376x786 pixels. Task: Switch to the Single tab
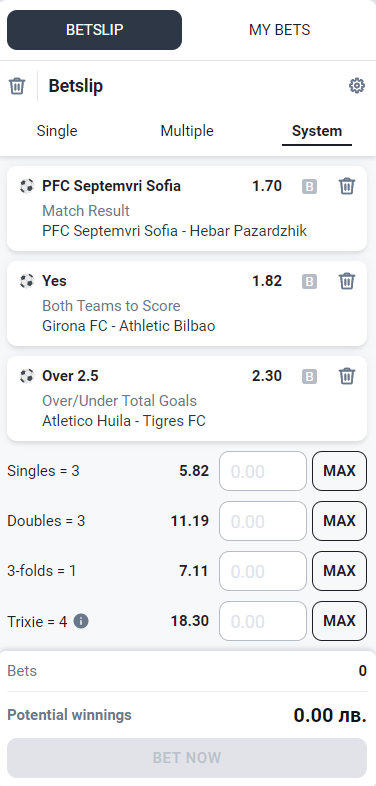click(x=57, y=131)
